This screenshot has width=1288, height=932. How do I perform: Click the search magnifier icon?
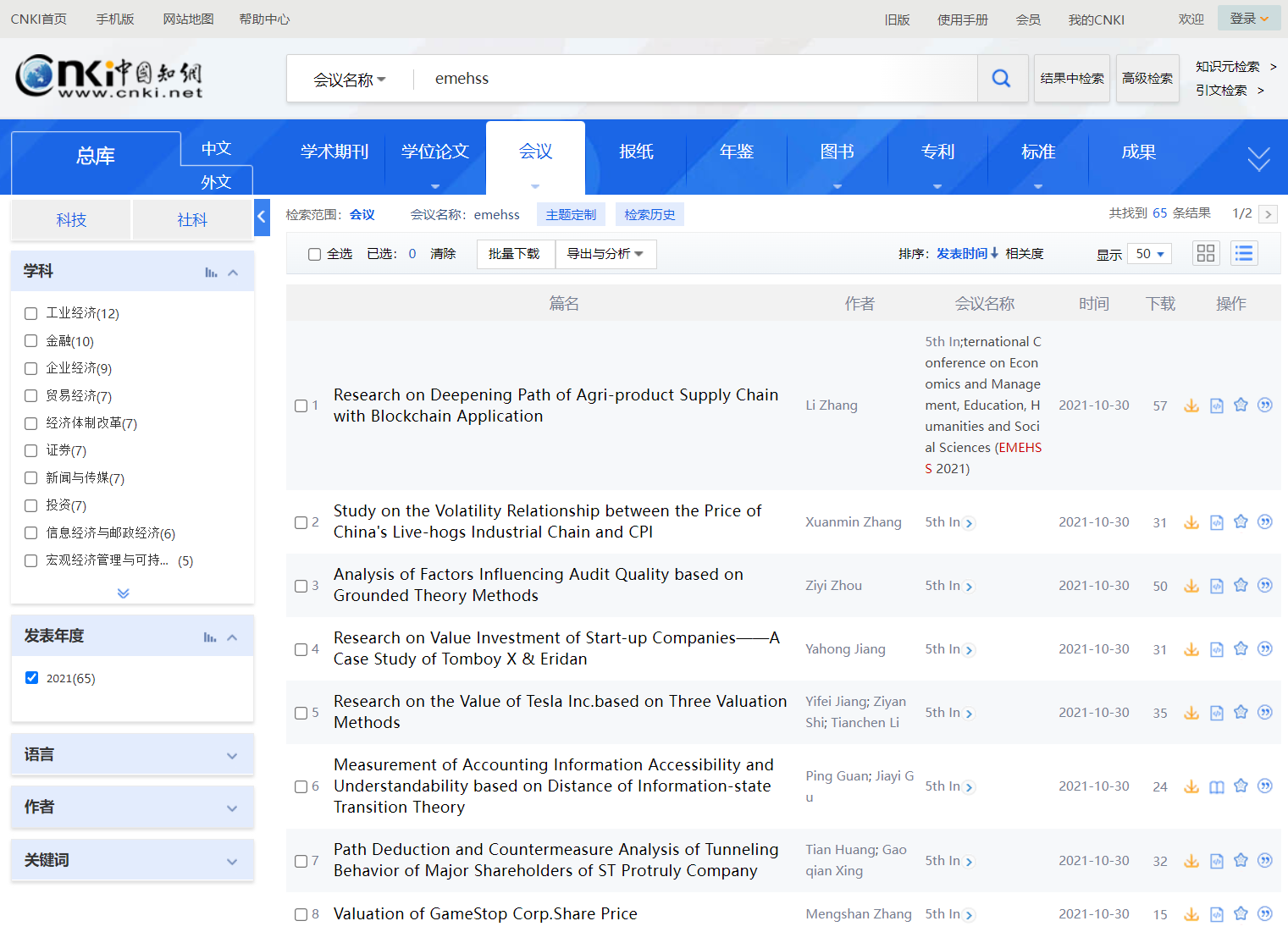pyautogui.click(x=1001, y=79)
